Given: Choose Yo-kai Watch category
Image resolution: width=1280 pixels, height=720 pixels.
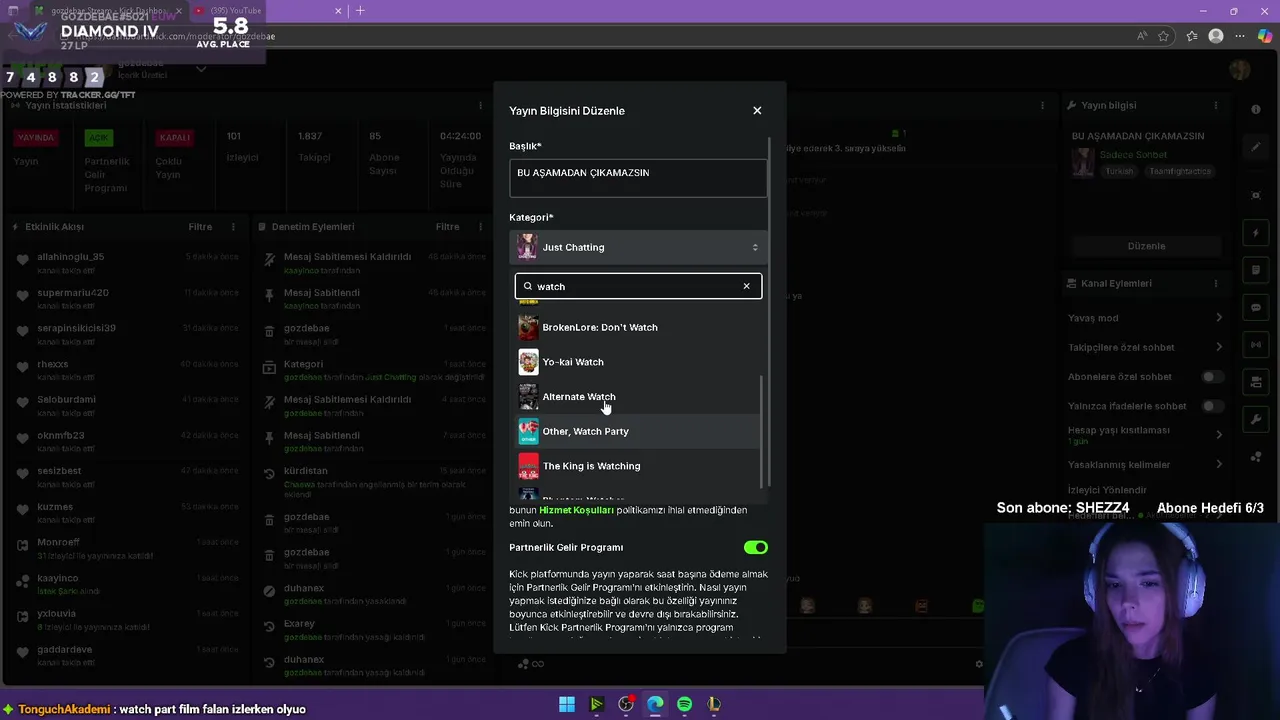Looking at the screenshot, I should click(x=638, y=362).
